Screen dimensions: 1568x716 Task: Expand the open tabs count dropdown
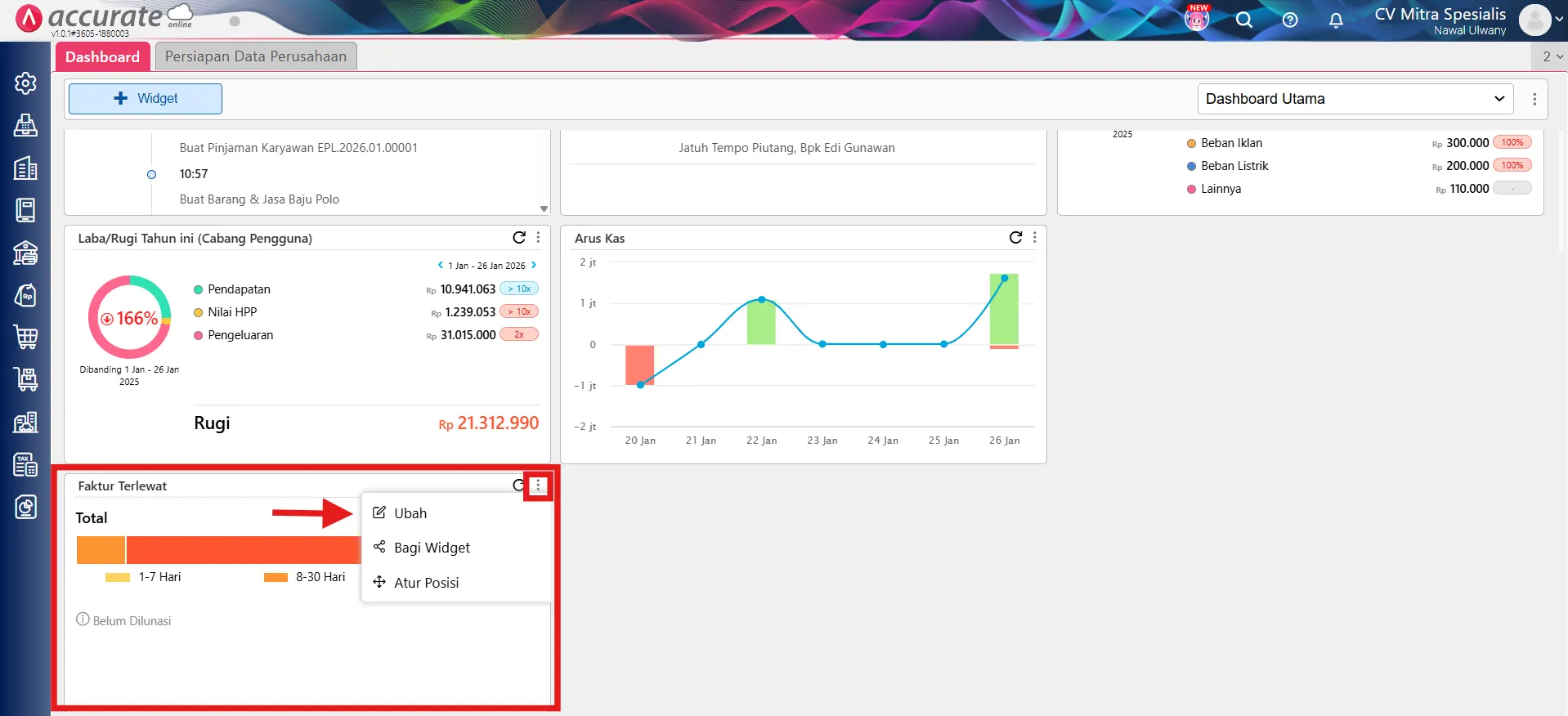[x=1552, y=56]
